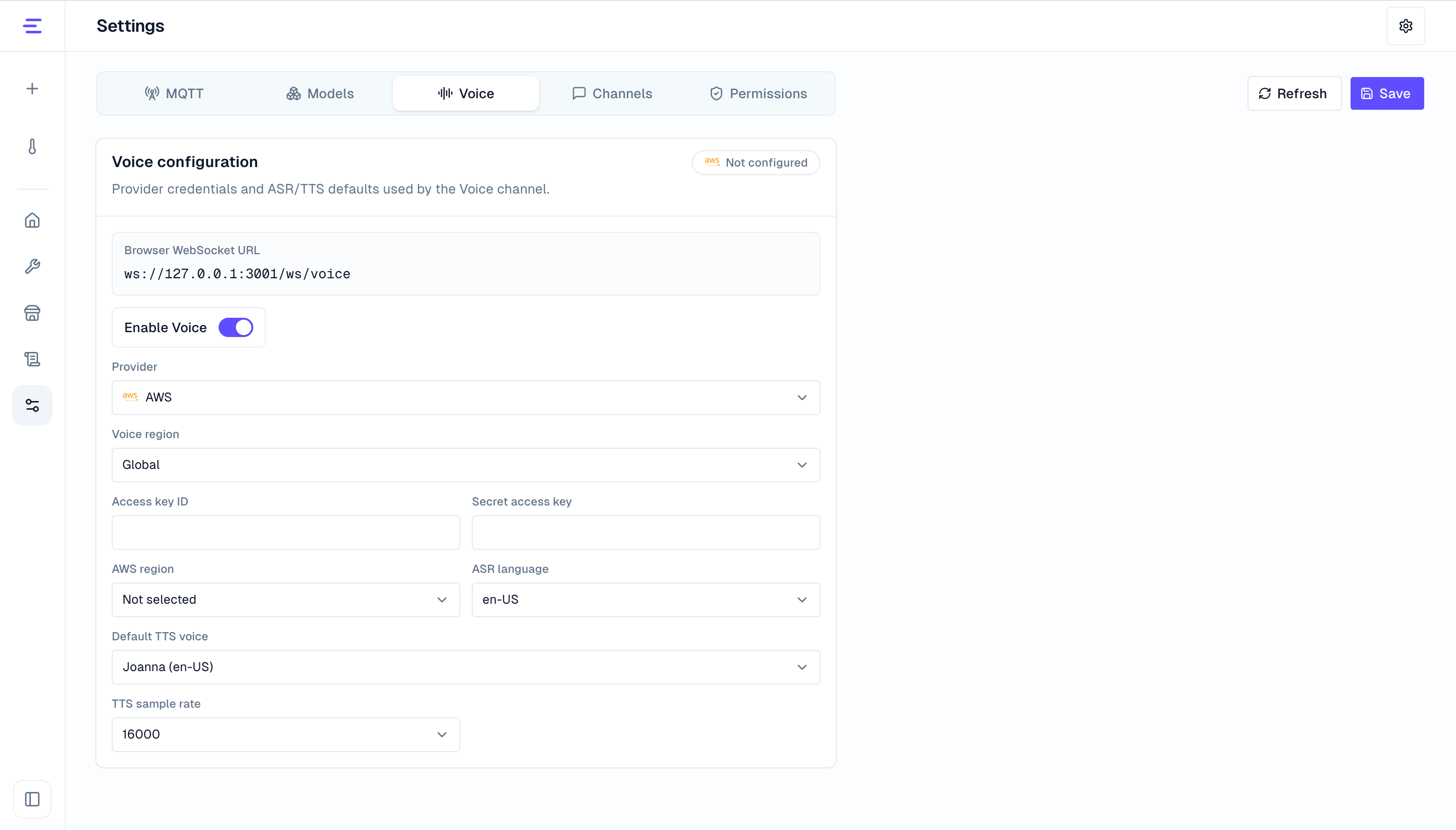Image resolution: width=1456 pixels, height=830 pixels.
Task: Select the sliders settings icon in sidebar
Action: tap(32, 405)
